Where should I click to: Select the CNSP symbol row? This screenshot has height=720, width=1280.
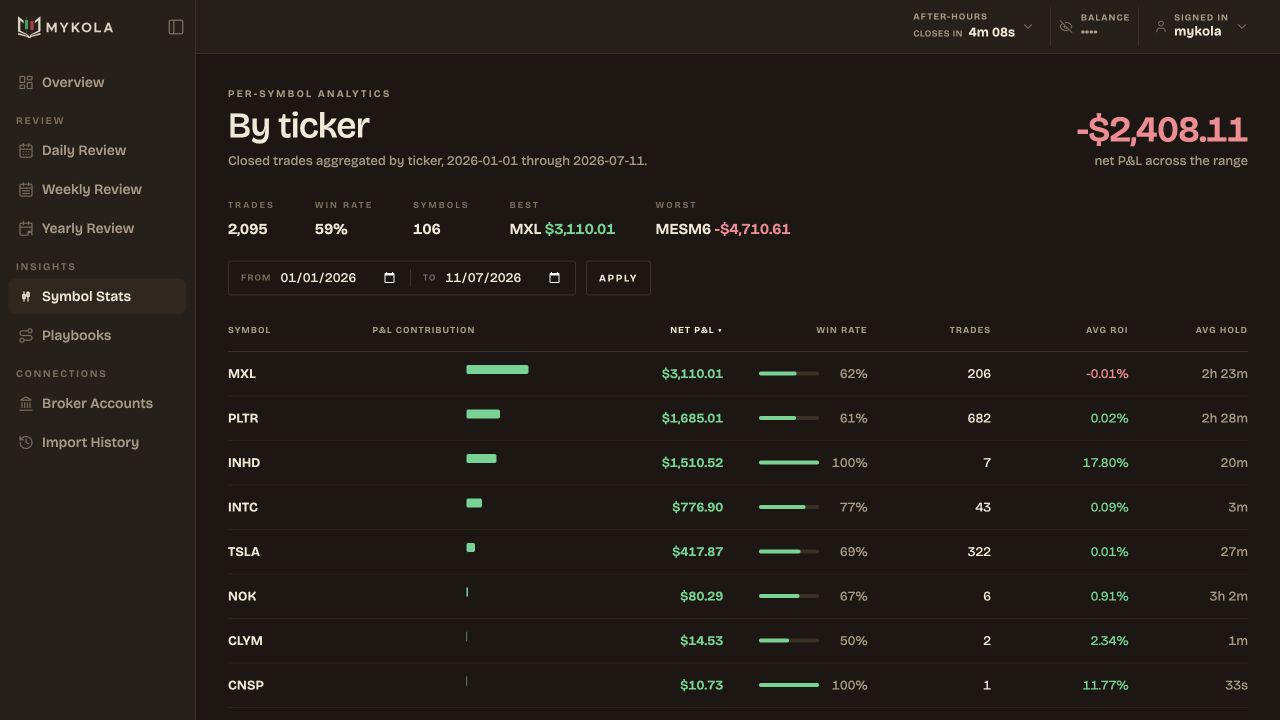[738, 685]
